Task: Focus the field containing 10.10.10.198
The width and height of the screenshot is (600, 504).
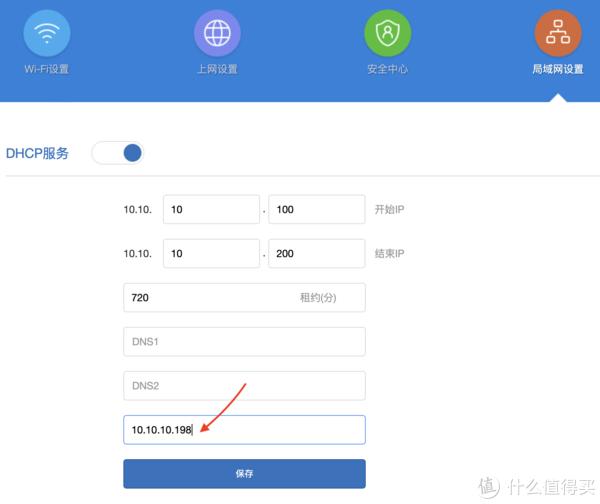Action: tap(243, 430)
